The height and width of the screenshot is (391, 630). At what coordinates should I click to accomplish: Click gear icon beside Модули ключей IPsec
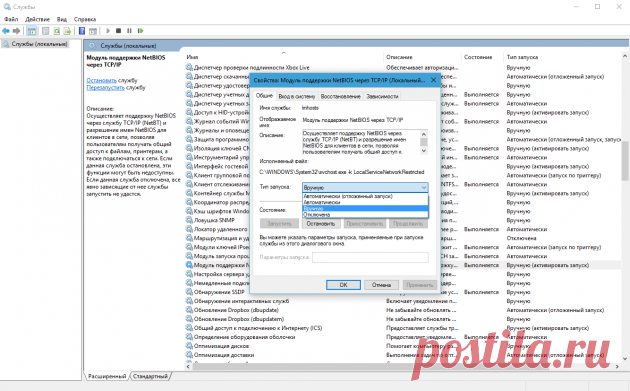tap(189, 247)
